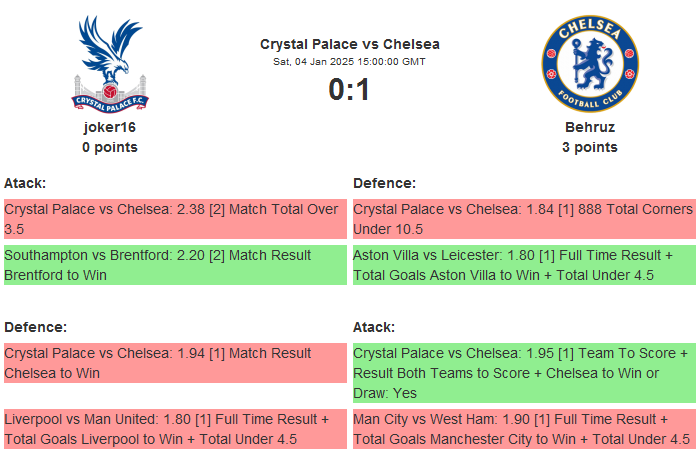Select the Both Teams to Score bet row
Screen dimensions: 700x460
(x=524, y=373)
